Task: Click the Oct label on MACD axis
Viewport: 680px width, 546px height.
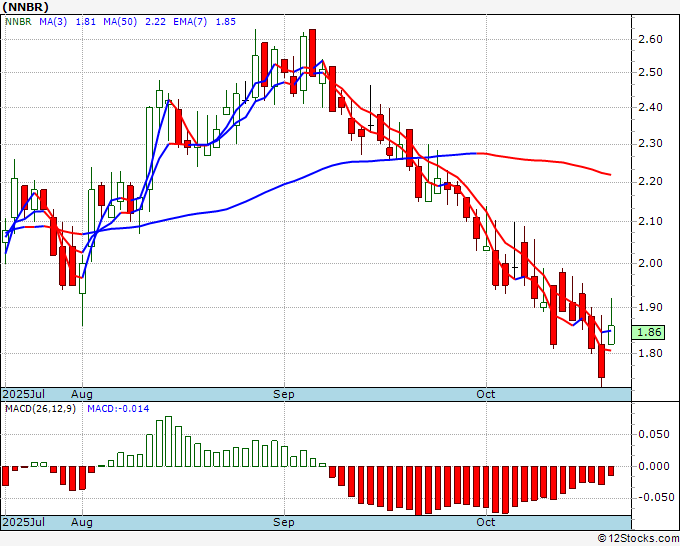Action: click(x=485, y=522)
